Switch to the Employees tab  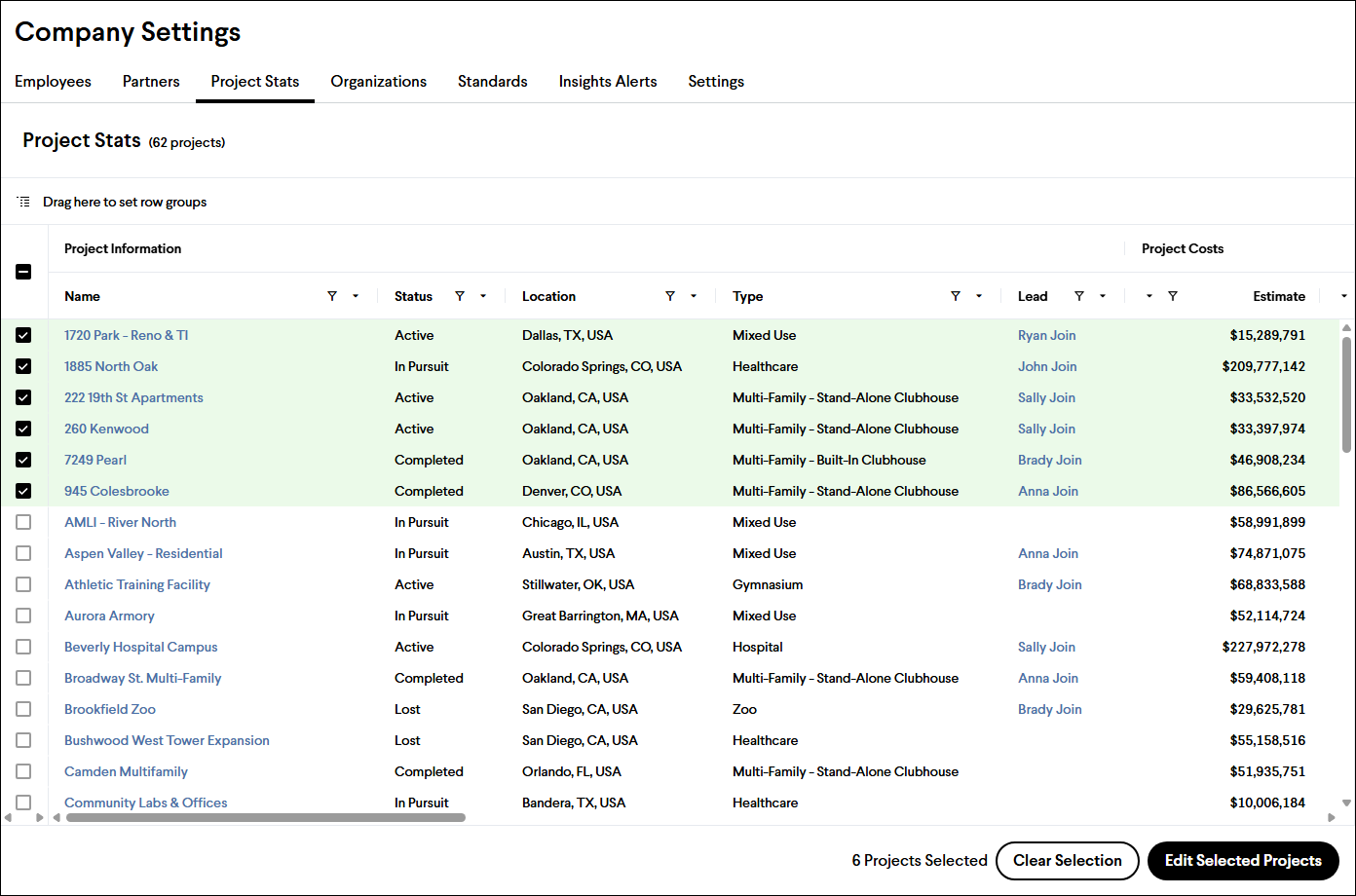tap(53, 82)
